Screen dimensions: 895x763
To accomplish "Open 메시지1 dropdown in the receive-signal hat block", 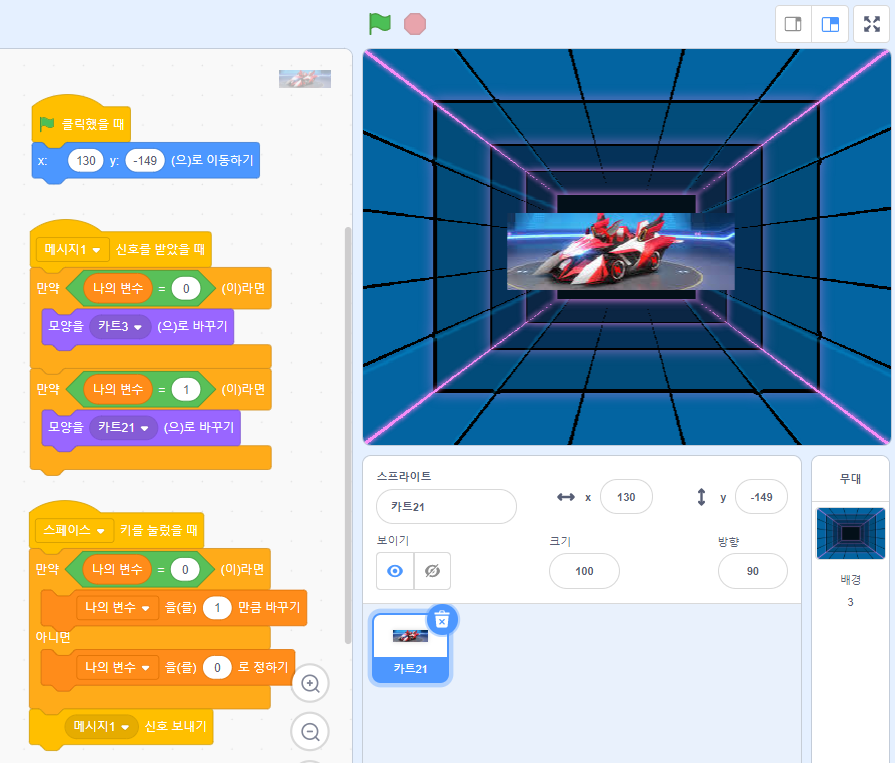I will pyautogui.click(x=72, y=249).
